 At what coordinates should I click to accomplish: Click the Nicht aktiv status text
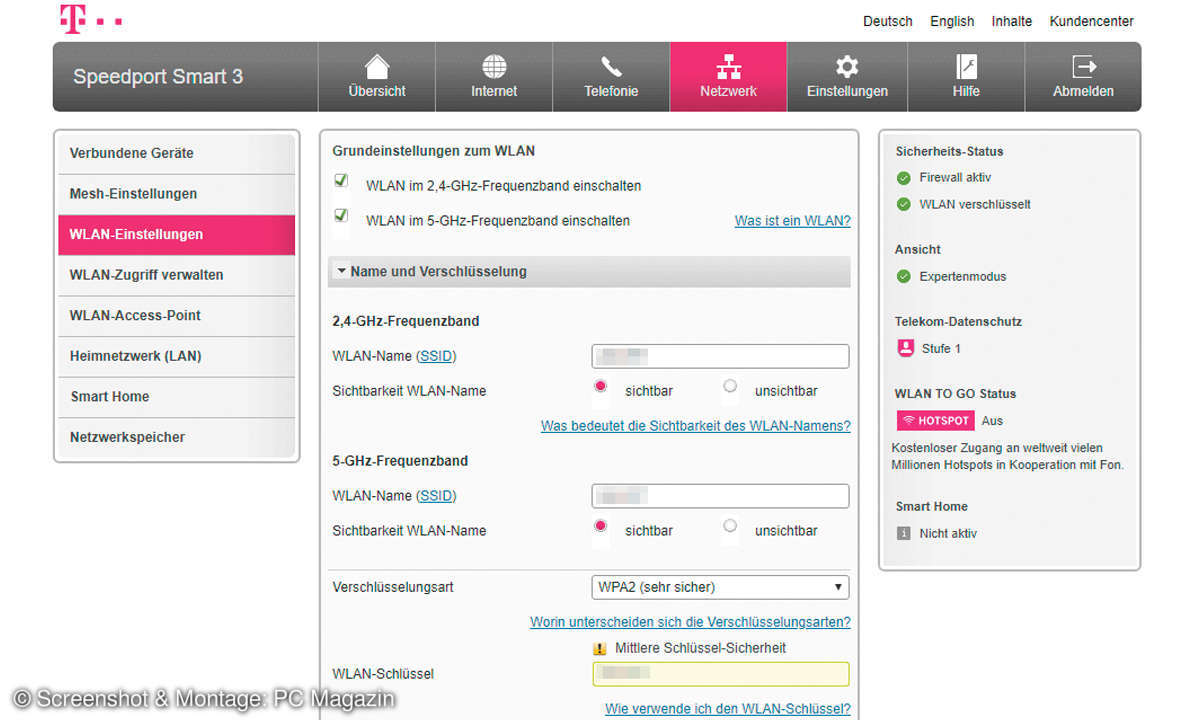[x=948, y=533]
